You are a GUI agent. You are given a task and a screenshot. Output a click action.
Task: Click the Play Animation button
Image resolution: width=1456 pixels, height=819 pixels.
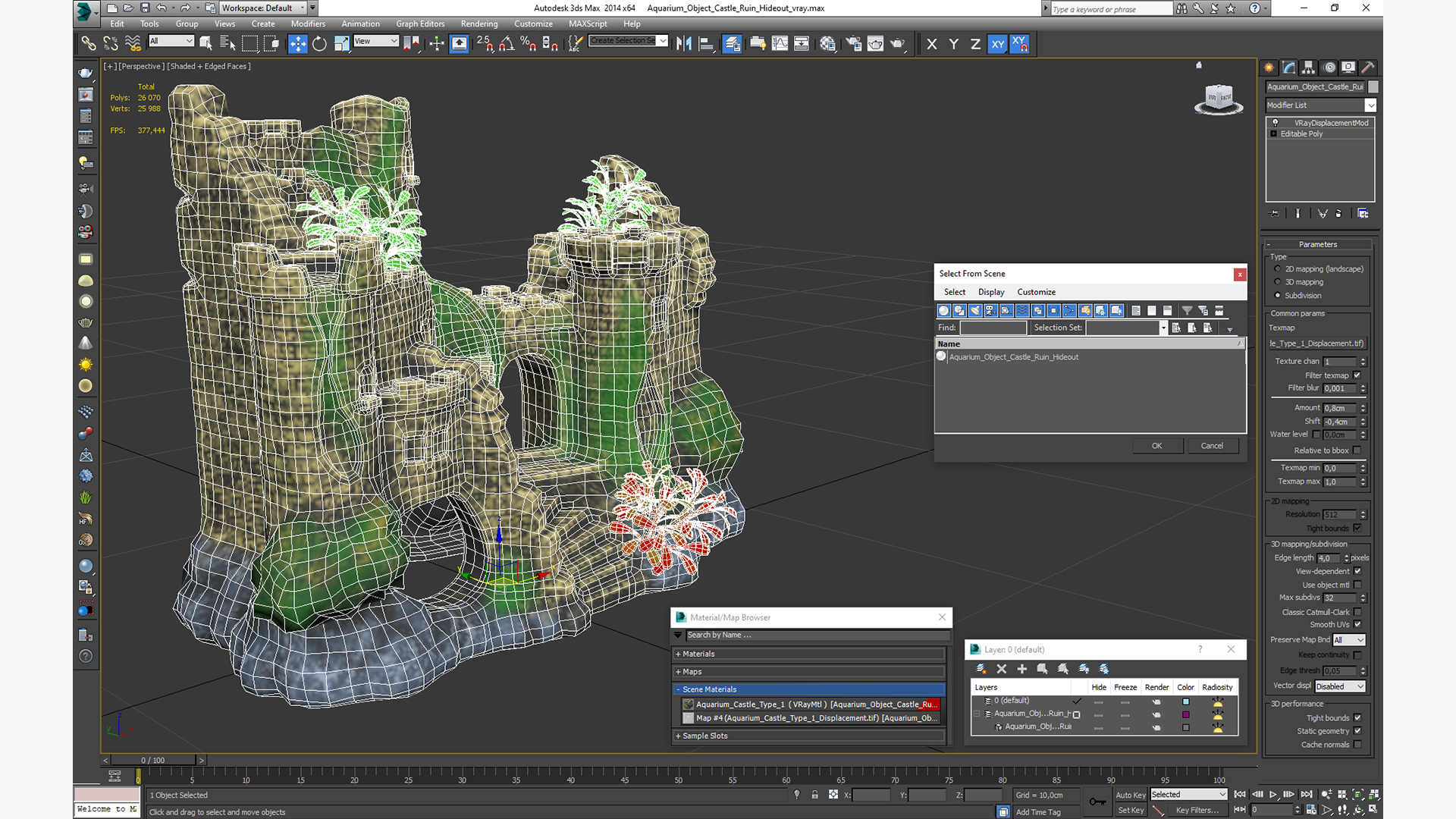click(1273, 795)
